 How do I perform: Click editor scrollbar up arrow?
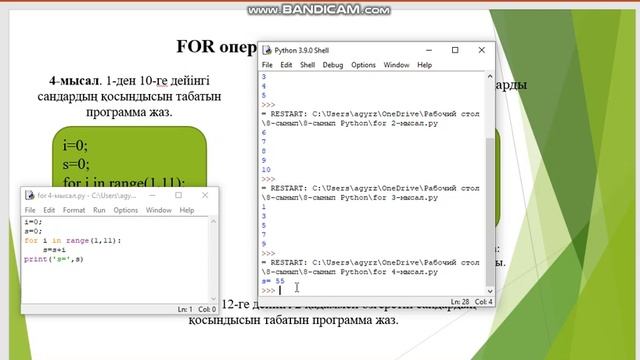[213, 221]
